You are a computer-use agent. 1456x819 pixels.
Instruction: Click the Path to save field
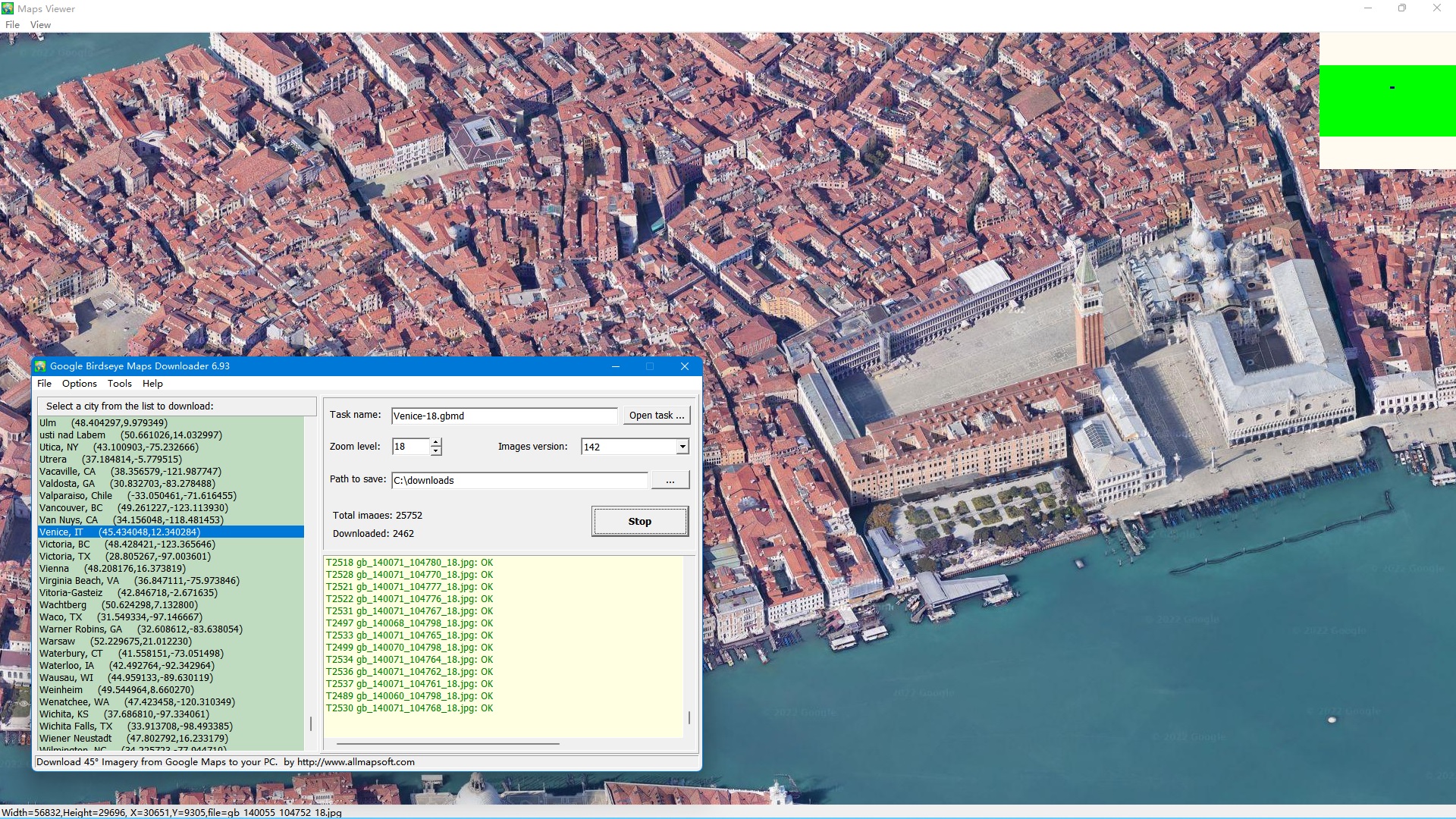(x=520, y=480)
